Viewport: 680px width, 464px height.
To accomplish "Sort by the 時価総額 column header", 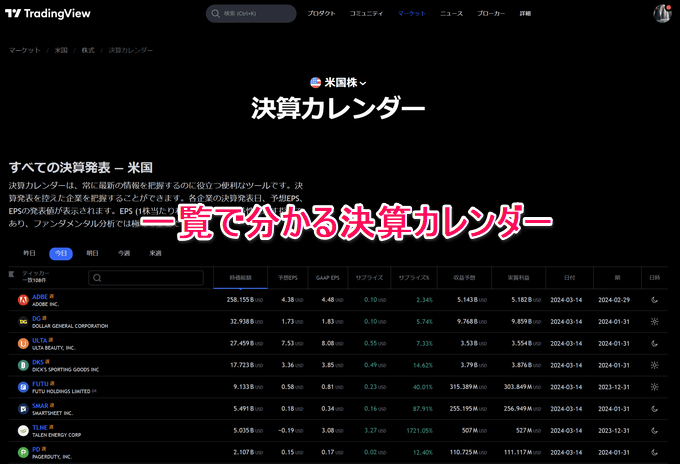I will (x=244, y=277).
